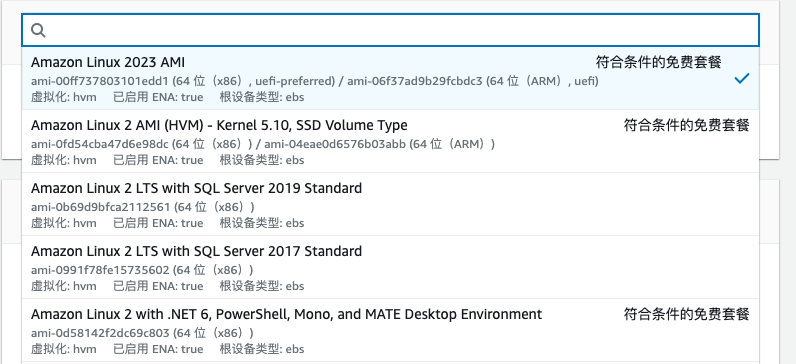Click the AMI ID ami-00ff737803101edd1 text
The image size is (796, 364).
100,81
